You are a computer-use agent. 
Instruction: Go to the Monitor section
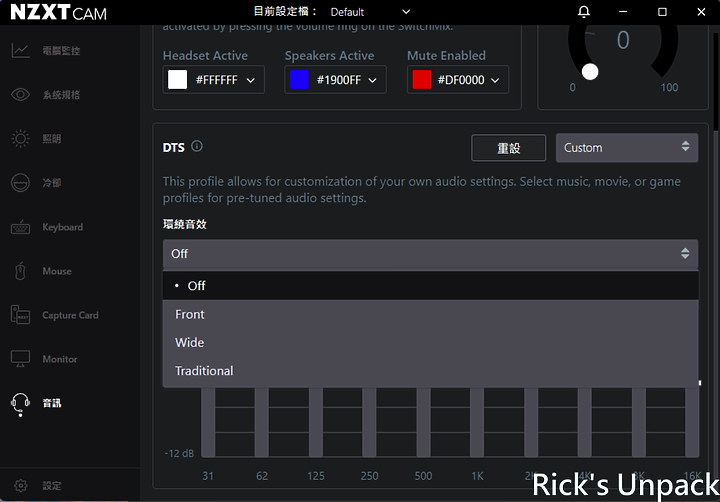[60, 359]
